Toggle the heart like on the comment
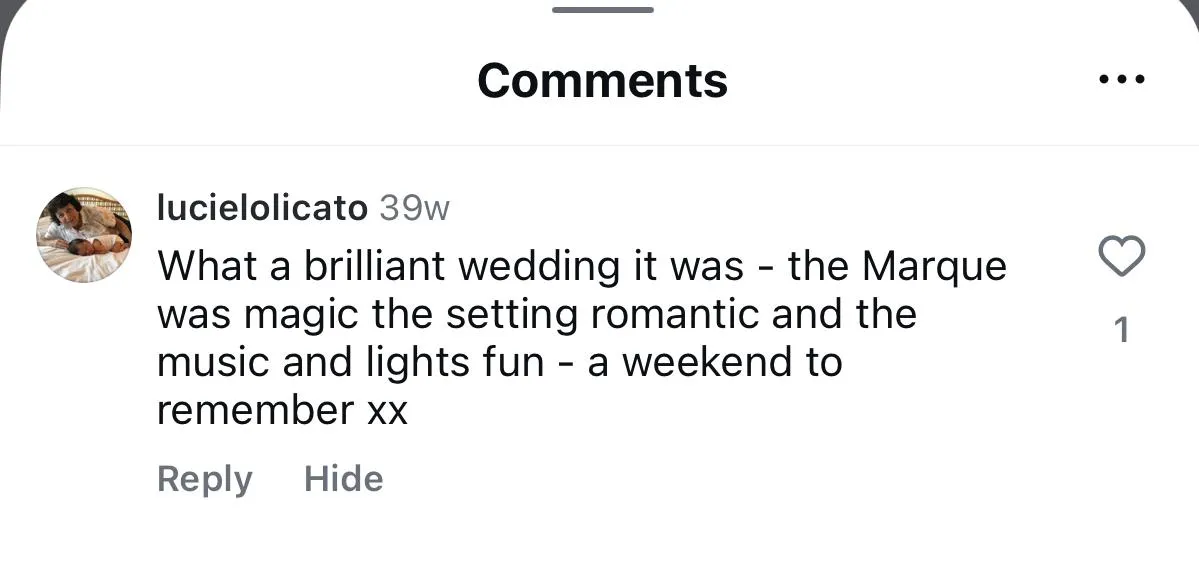The width and height of the screenshot is (1199, 568). (x=1121, y=257)
